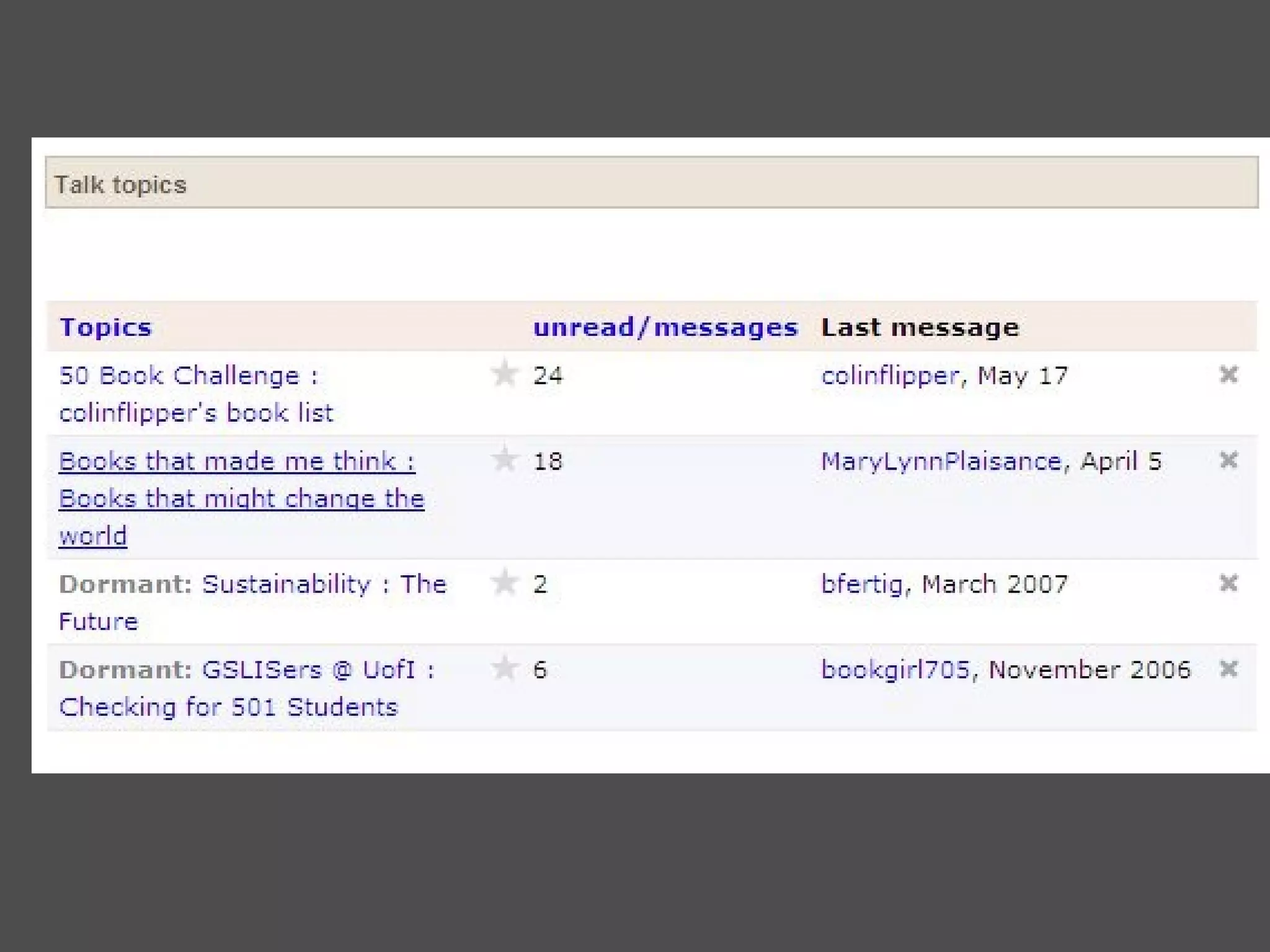This screenshot has width=1270, height=952.
Task: View colinflipper's profile in last message
Action: 890,376
